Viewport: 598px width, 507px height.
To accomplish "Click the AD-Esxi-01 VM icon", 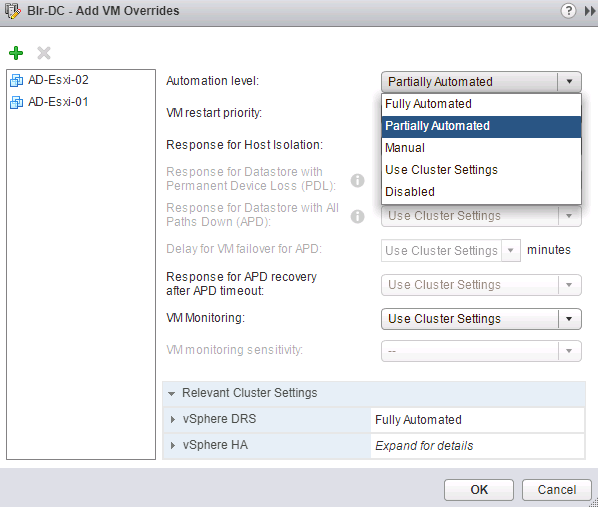I will [16, 102].
